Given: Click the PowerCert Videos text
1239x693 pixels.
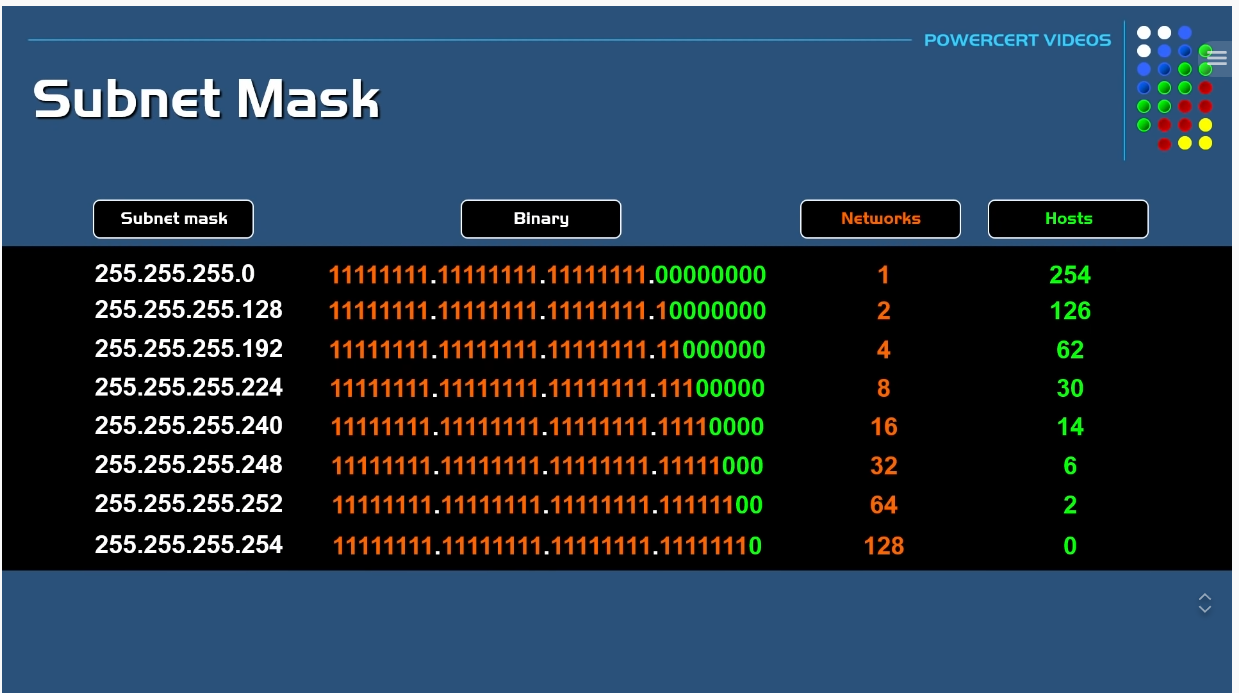Looking at the screenshot, I should pos(1017,41).
